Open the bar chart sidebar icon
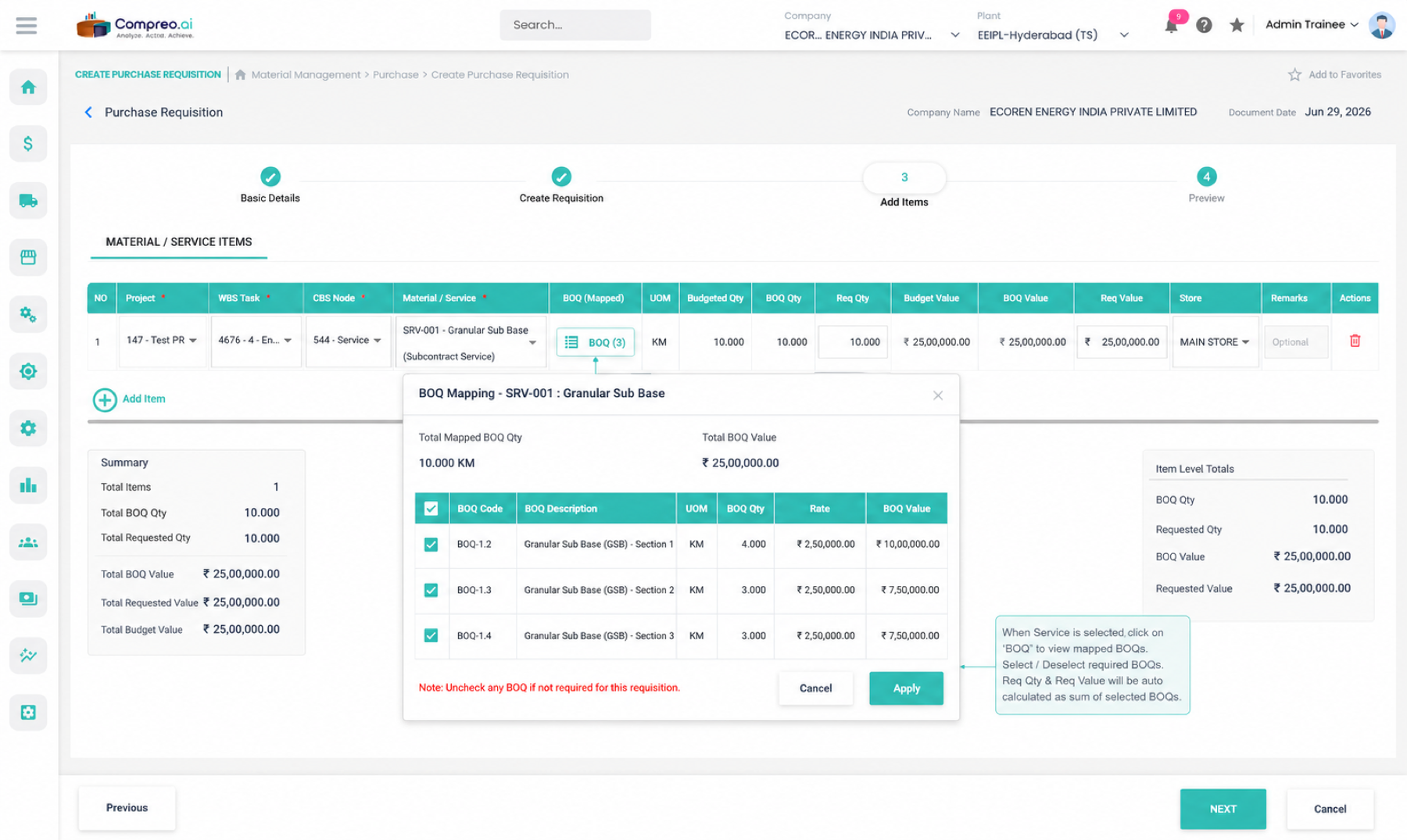The image size is (1407, 840). [28, 485]
